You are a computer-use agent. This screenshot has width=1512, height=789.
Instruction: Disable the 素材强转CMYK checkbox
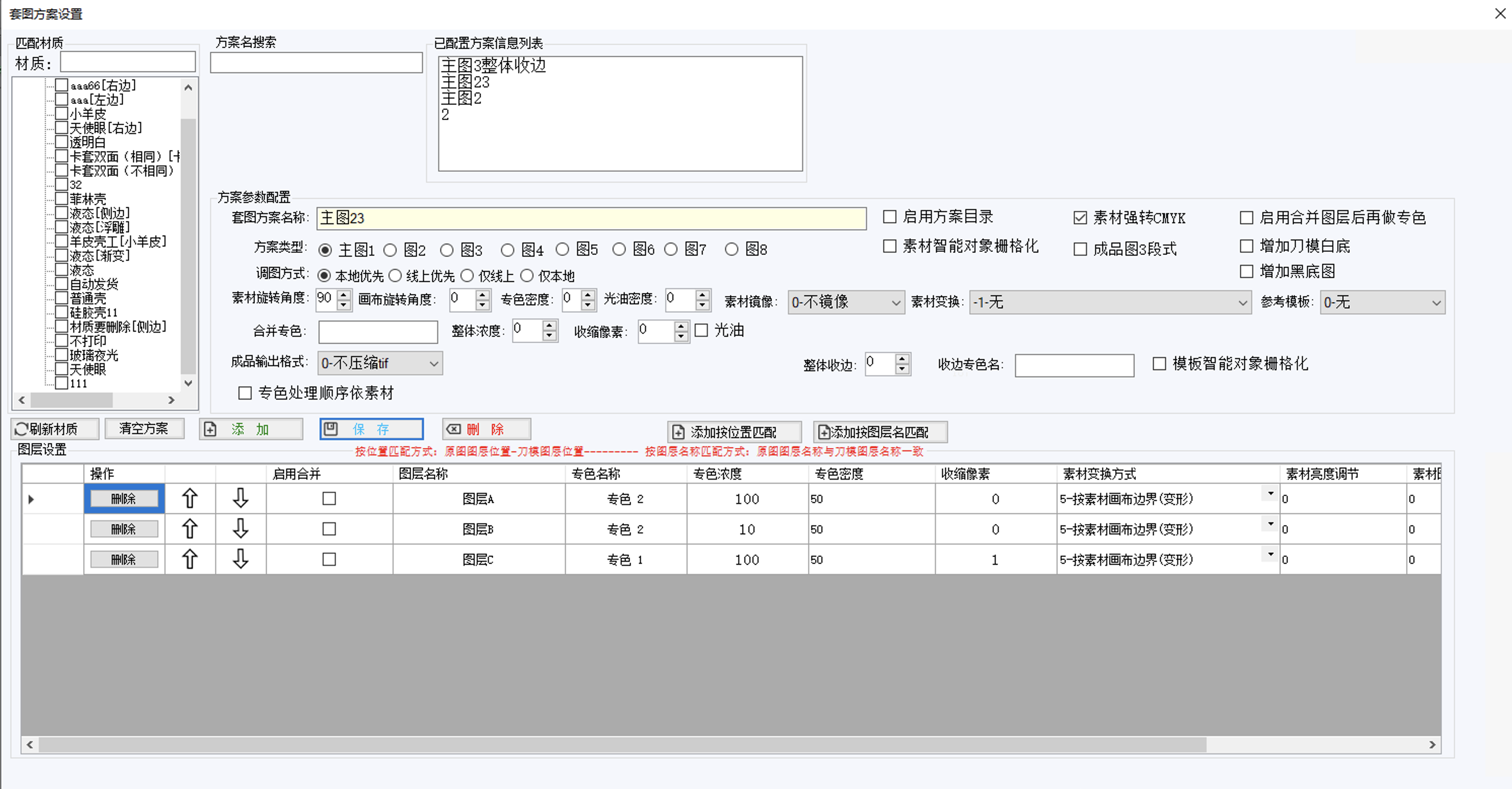(1080, 218)
